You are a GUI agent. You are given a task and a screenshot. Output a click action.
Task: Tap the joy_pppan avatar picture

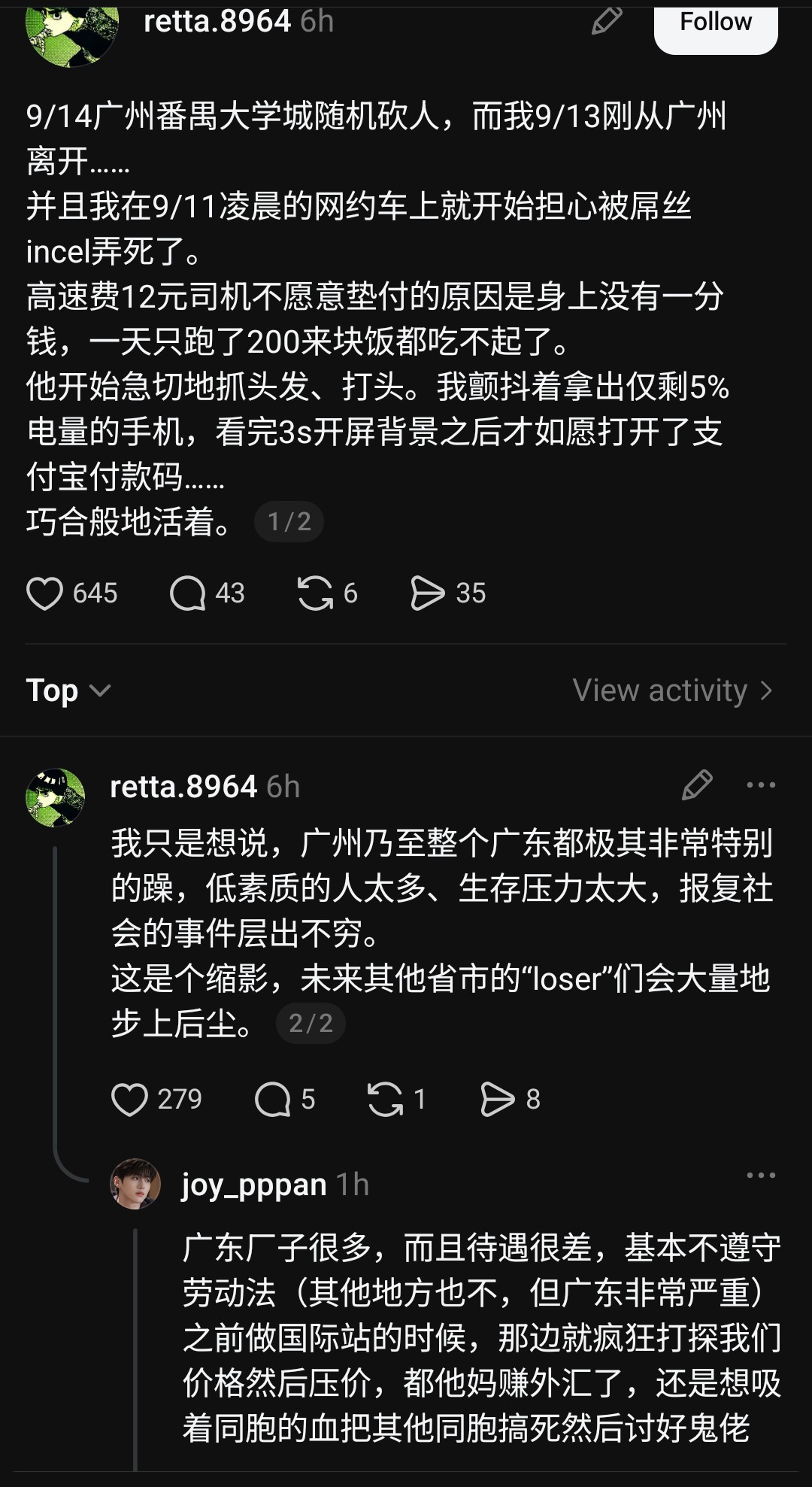pyautogui.click(x=136, y=1184)
